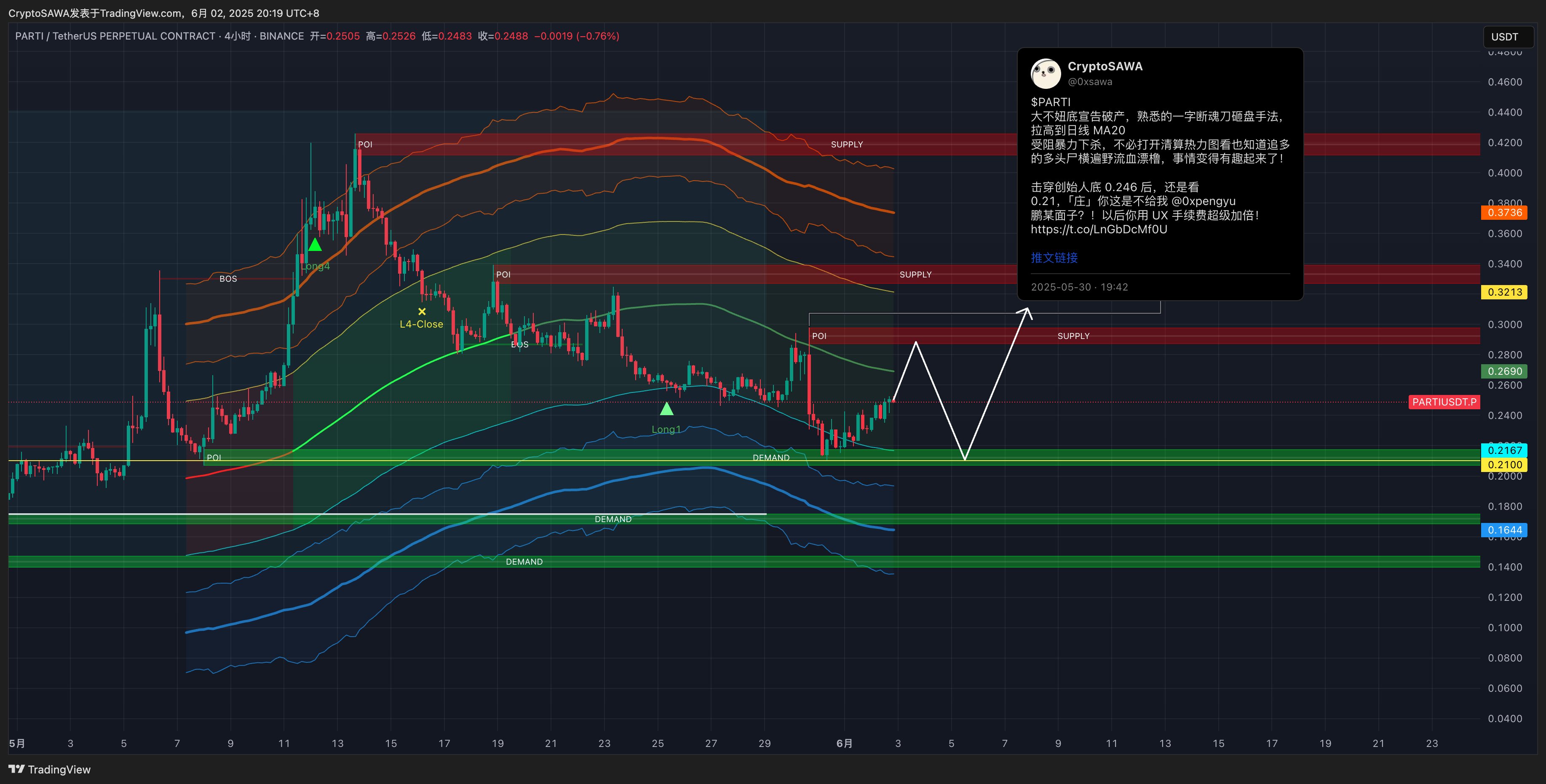This screenshot has height=784, width=1546.
Task: Click the DEMAND label near 0.1400 level
Action: point(524,561)
